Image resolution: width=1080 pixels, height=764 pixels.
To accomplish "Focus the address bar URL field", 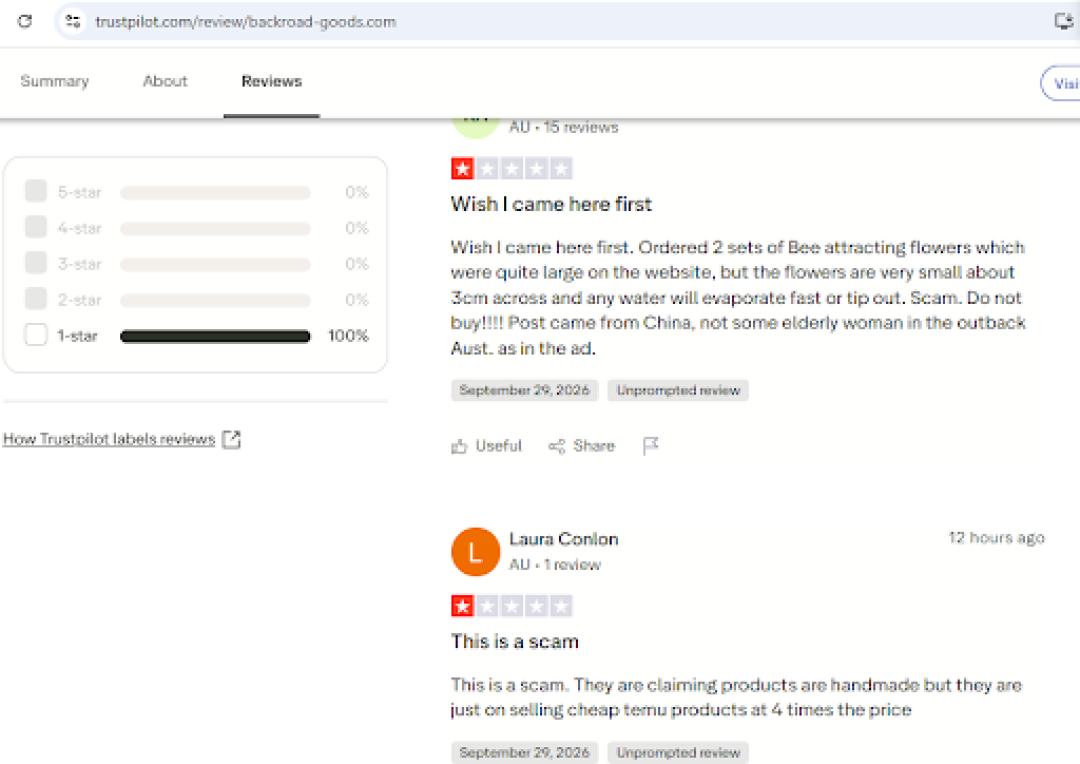I will [x=565, y=21].
